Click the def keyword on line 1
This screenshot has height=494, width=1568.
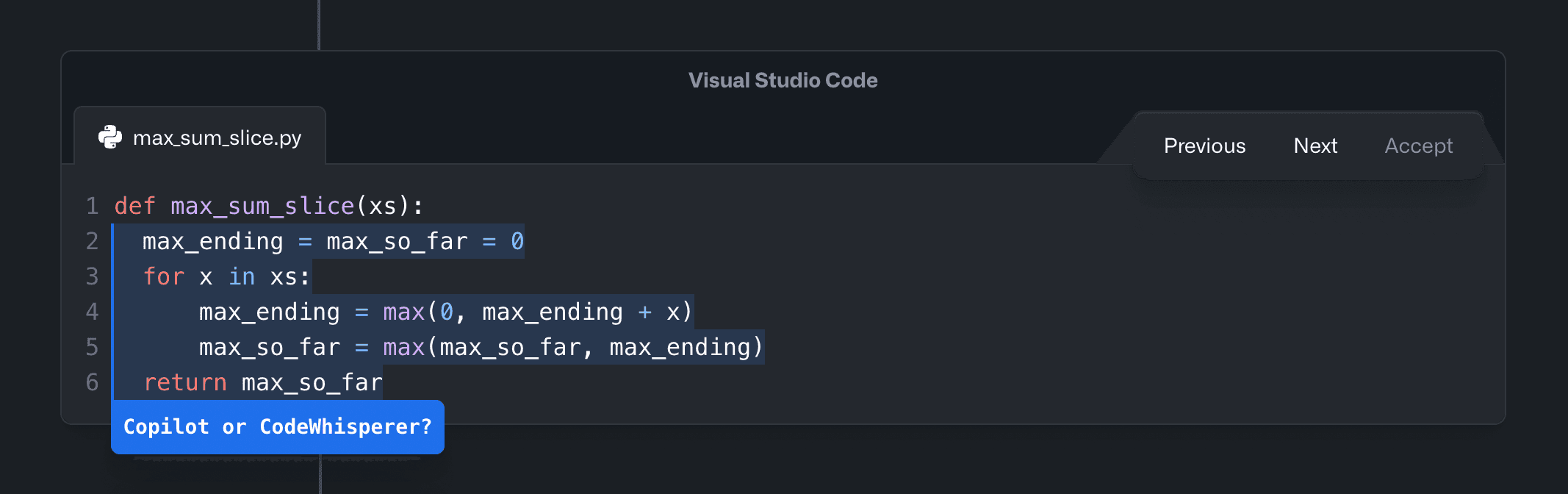134,206
